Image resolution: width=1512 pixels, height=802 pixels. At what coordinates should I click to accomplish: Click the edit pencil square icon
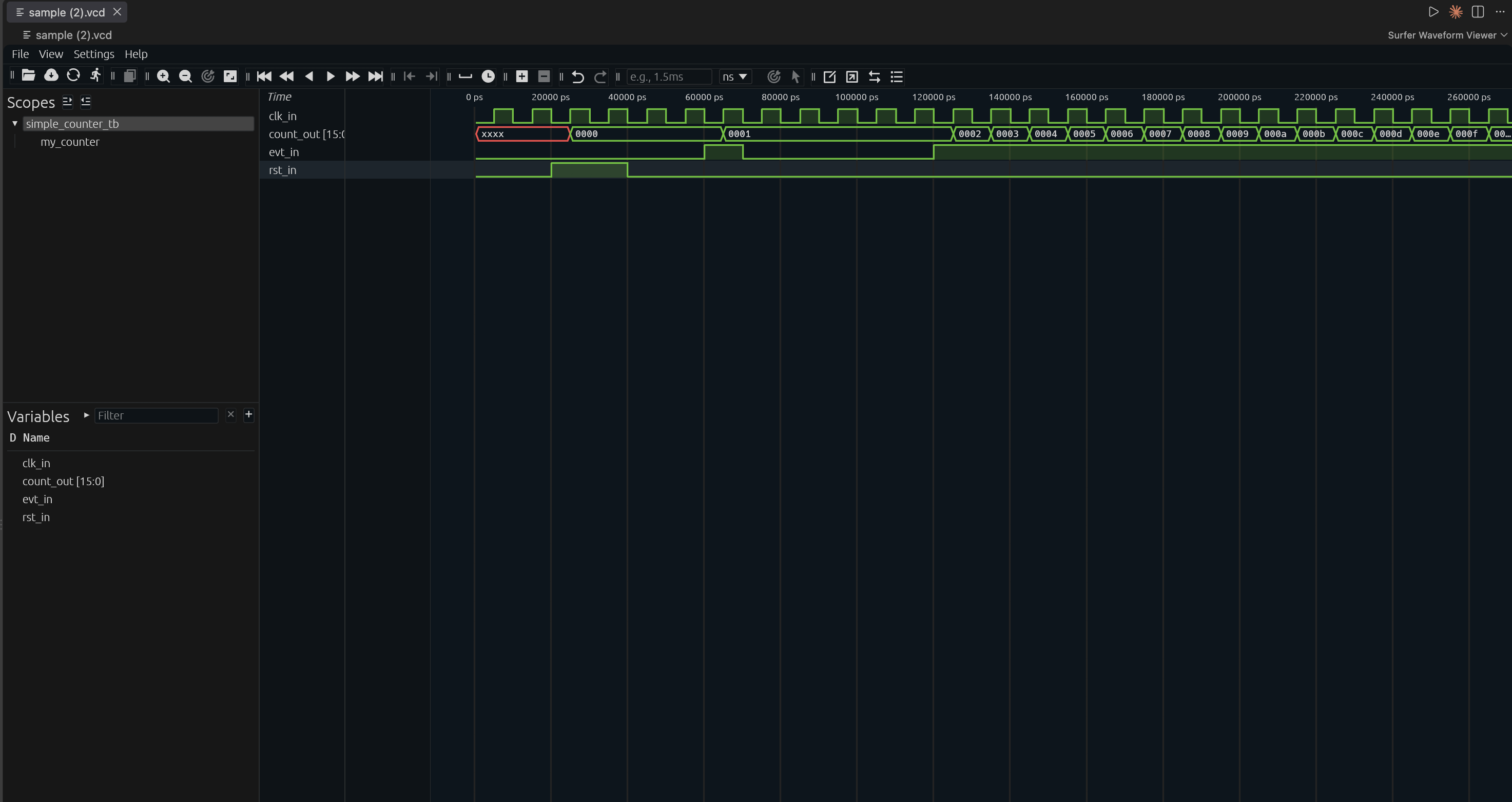click(x=829, y=77)
